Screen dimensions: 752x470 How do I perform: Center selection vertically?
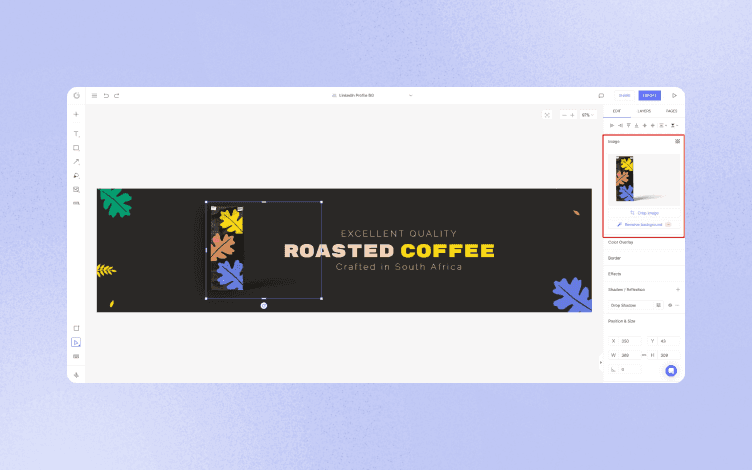[x=653, y=126]
